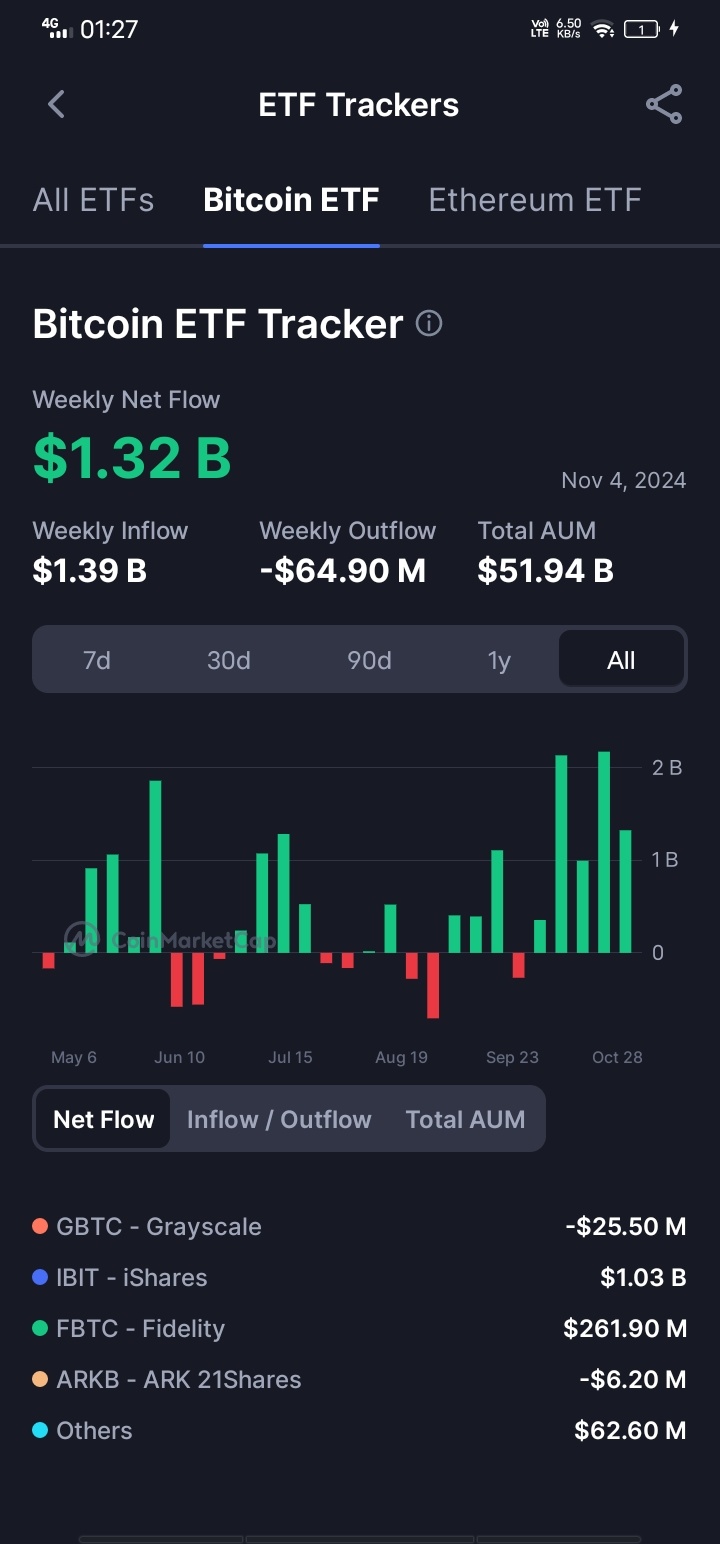Show the Net Flow chart
The width and height of the screenshot is (720, 1544).
pyautogui.click(x=104, y=1119)
